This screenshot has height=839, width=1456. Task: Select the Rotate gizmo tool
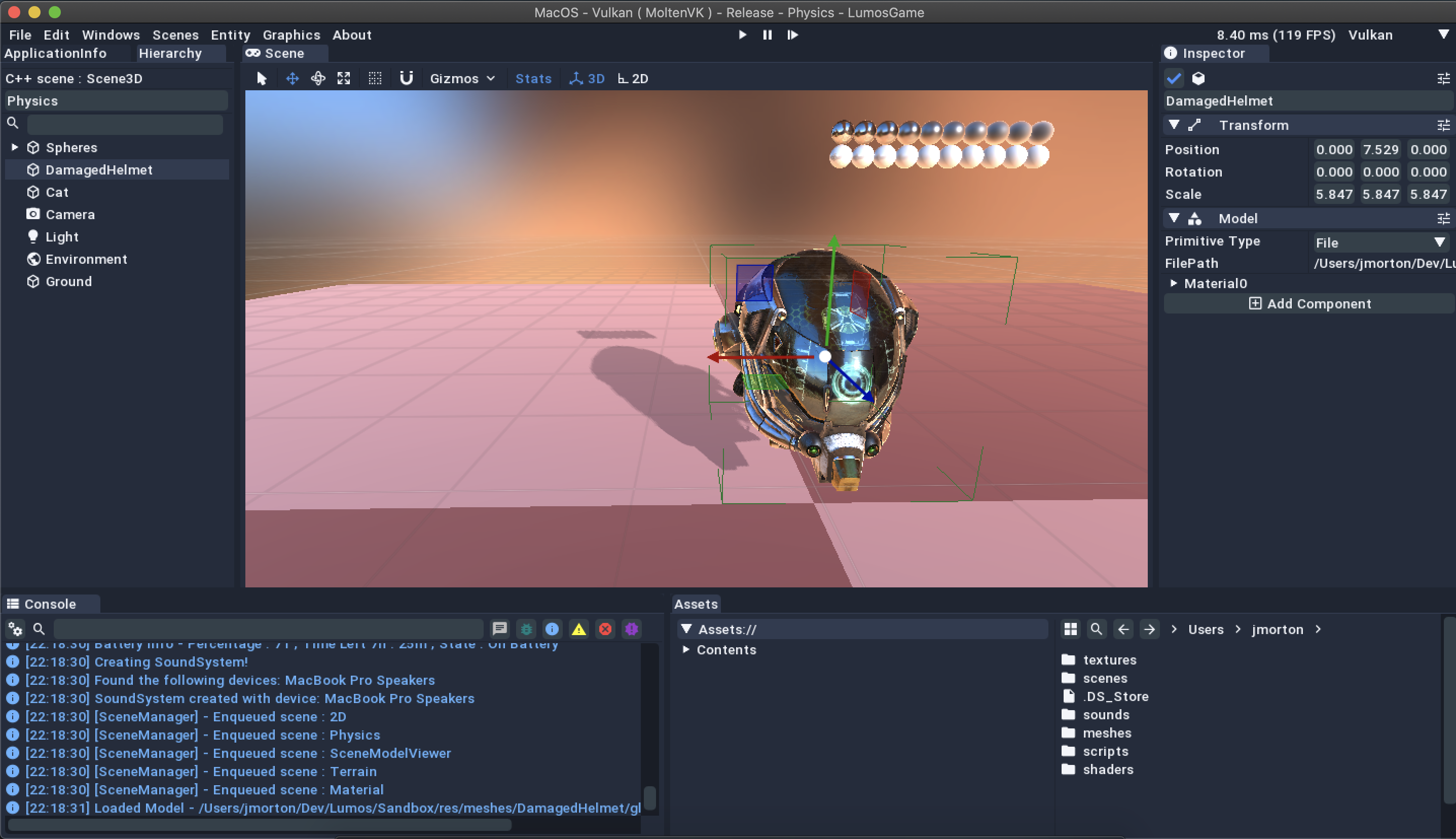coord(318,78)
